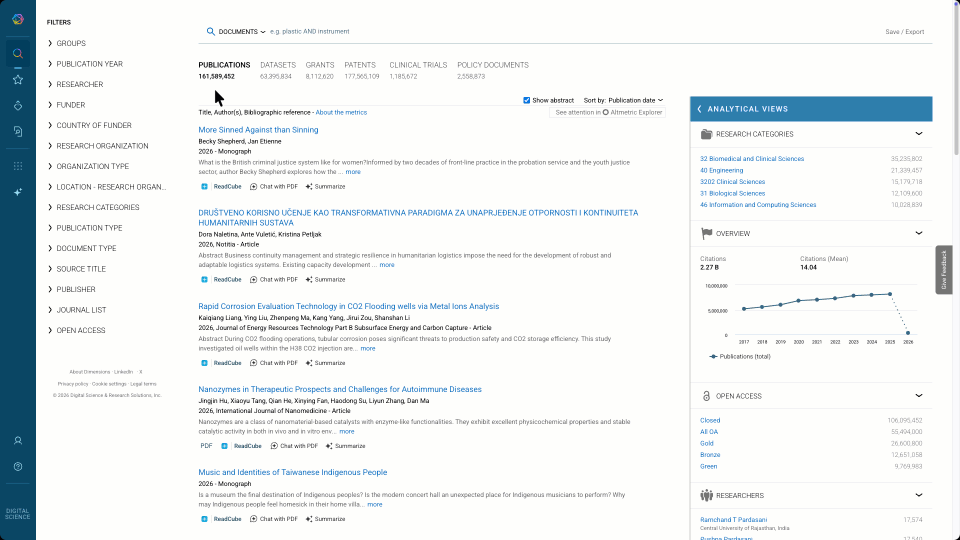This screenshot has width=960, height=540.
Task: Open favorites star in left sidebar
Action: (x=18, y=80)
